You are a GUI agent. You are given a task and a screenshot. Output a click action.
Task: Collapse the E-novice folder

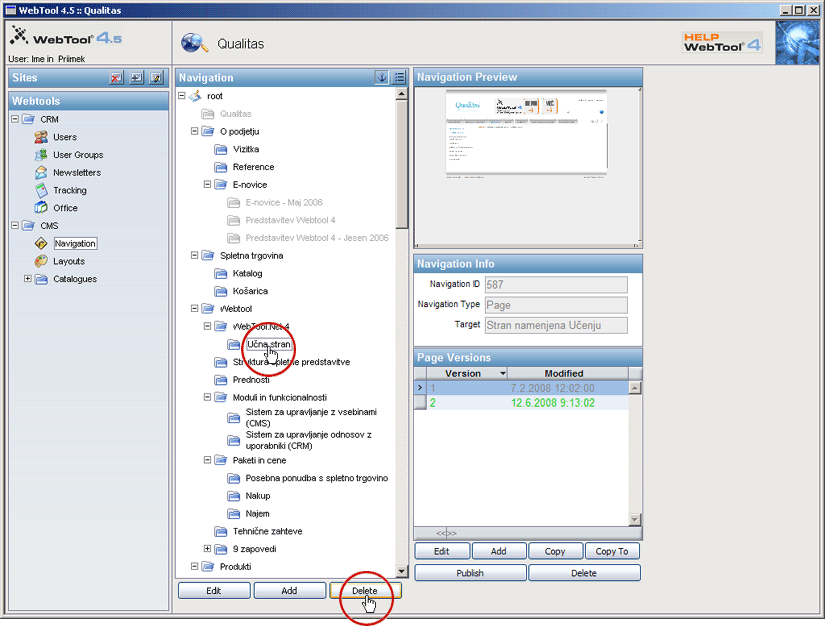(208, 185)
